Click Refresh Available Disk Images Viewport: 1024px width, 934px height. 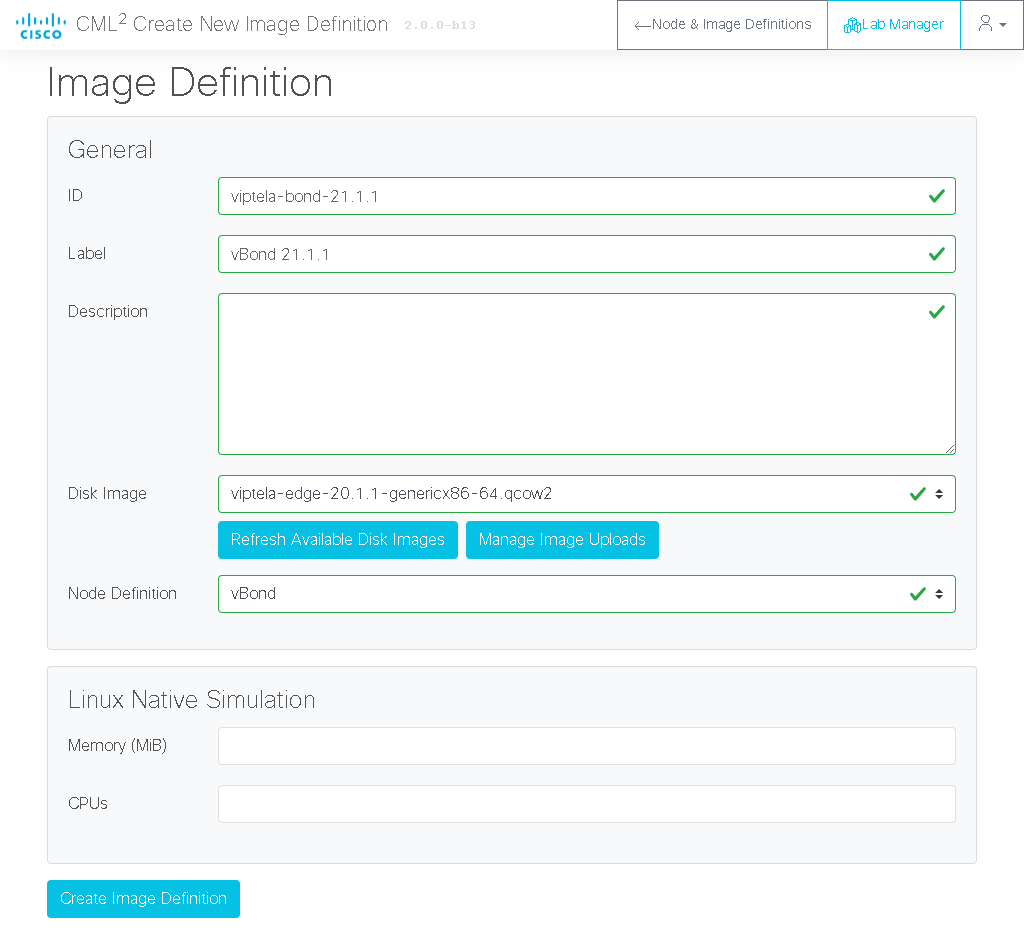point(338,539)
